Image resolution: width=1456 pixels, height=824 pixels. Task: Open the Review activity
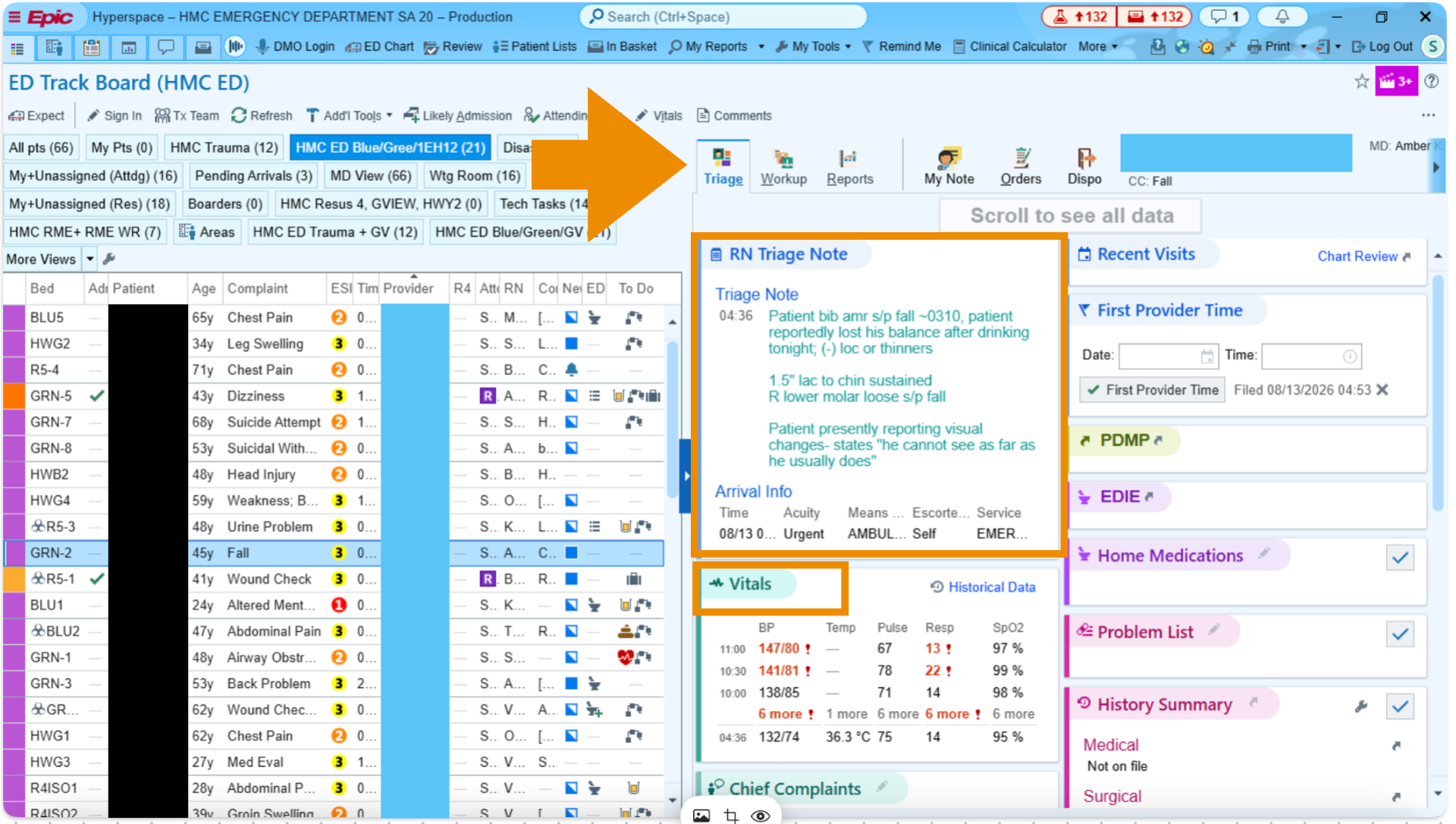pos(453,46)
